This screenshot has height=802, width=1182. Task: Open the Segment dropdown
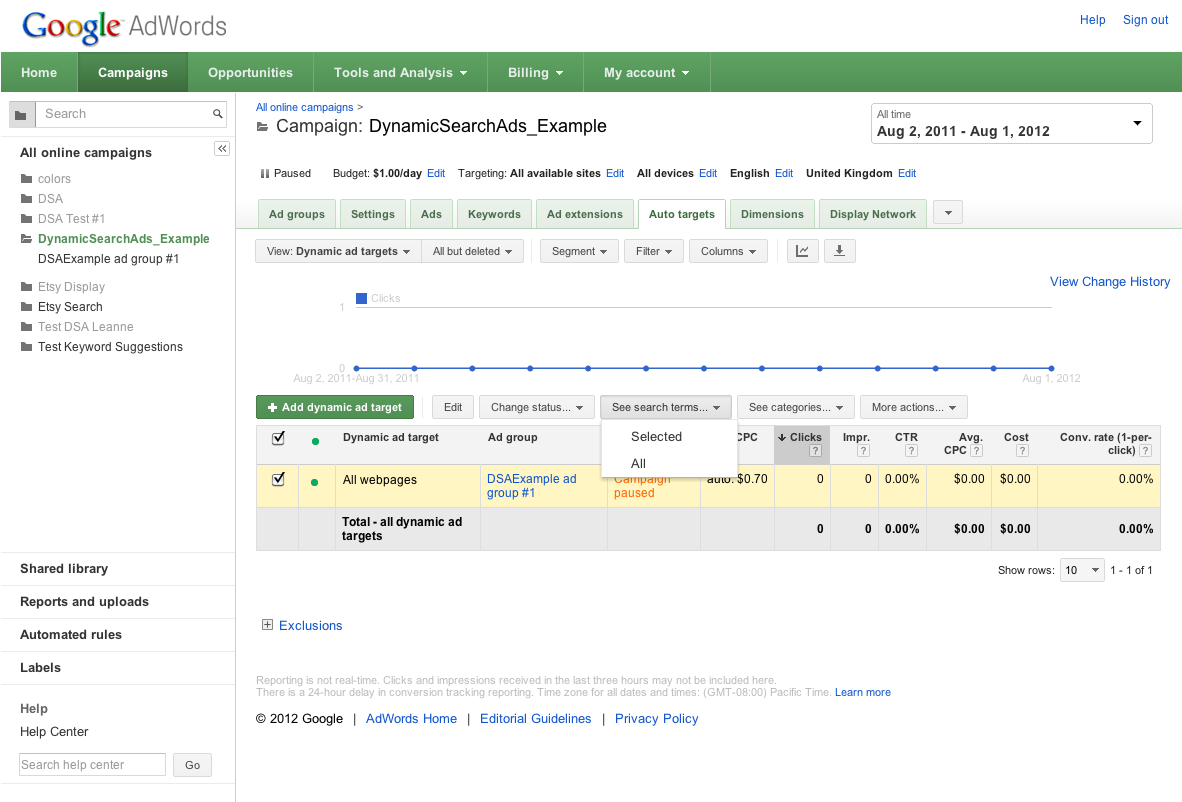click(579, 251)
